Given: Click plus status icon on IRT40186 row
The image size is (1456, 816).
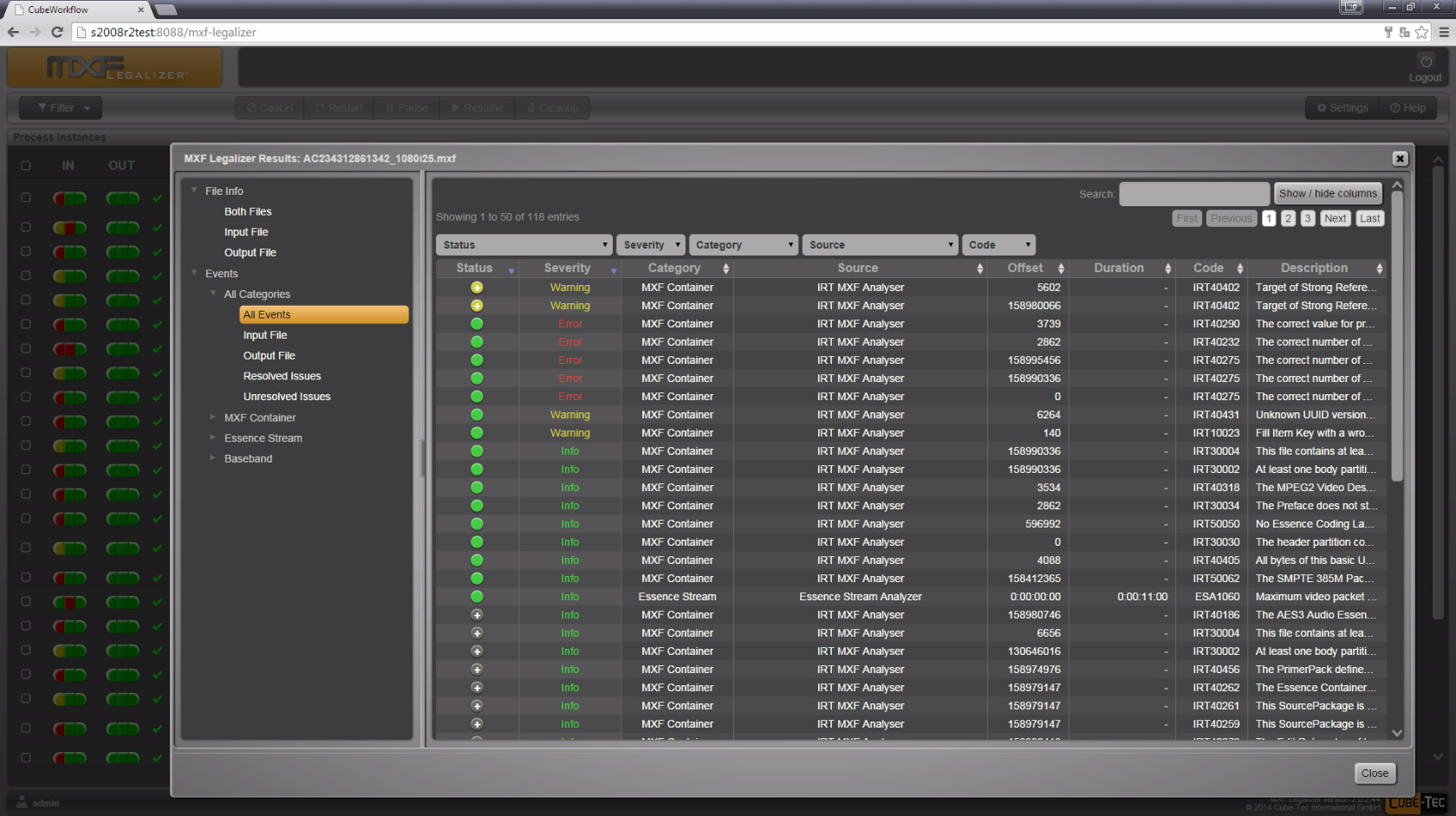Looking at the screenshot, I should (477, 615).
